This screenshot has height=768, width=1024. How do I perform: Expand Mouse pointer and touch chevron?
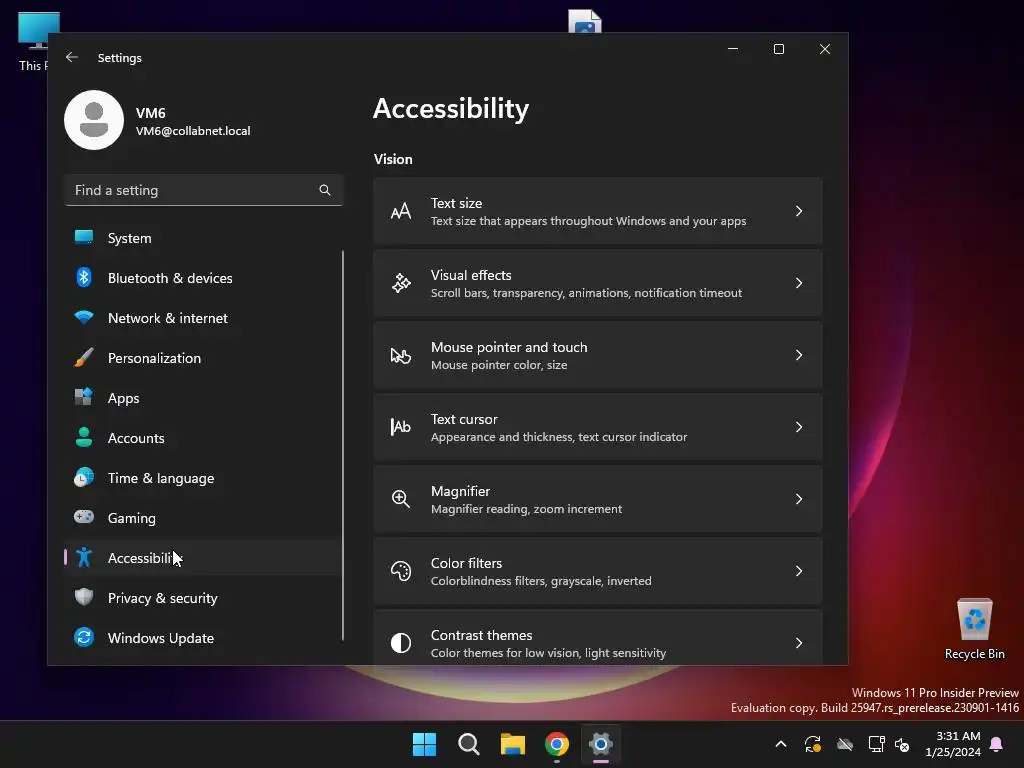[x=799, y=355]
